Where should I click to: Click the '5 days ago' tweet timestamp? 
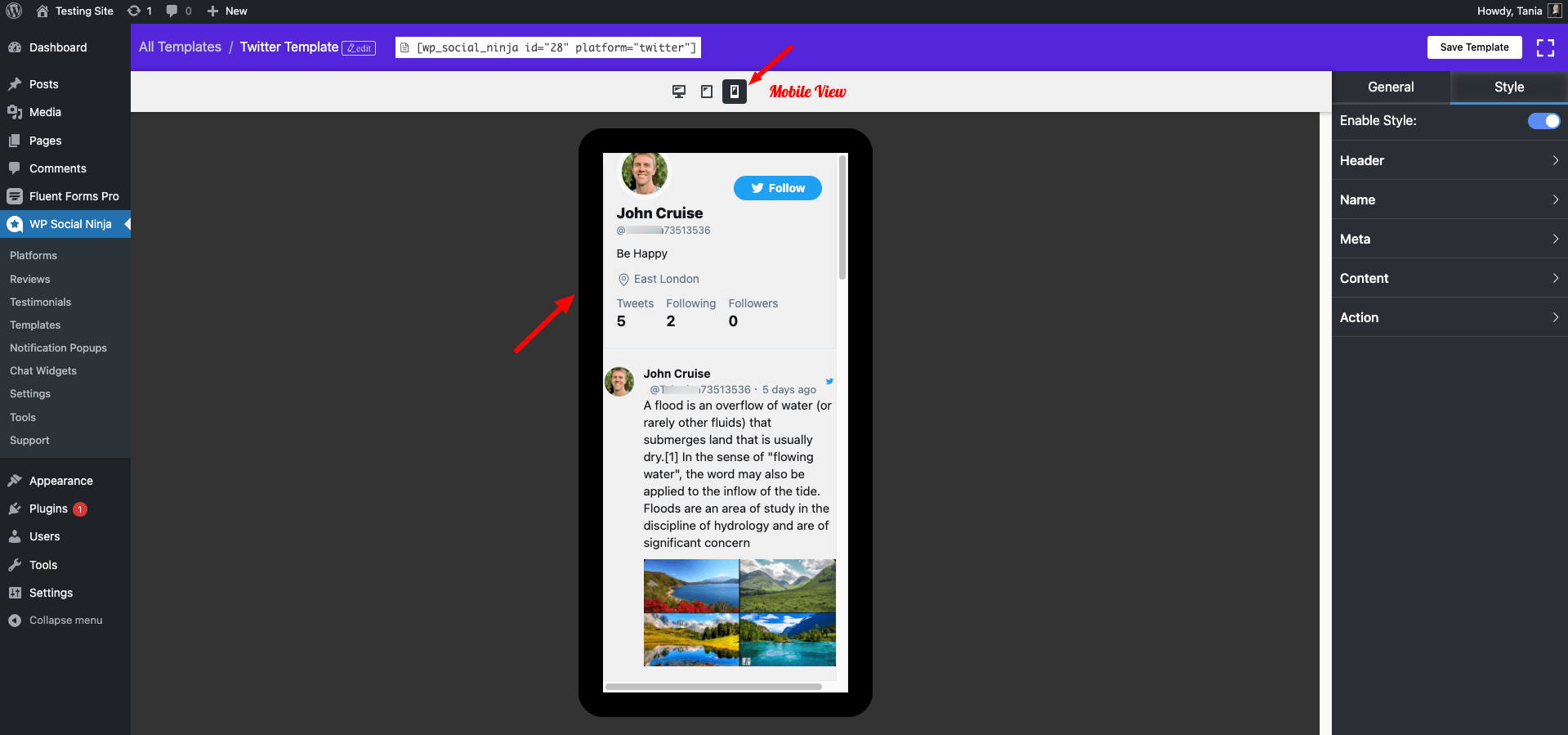point(789,390)
